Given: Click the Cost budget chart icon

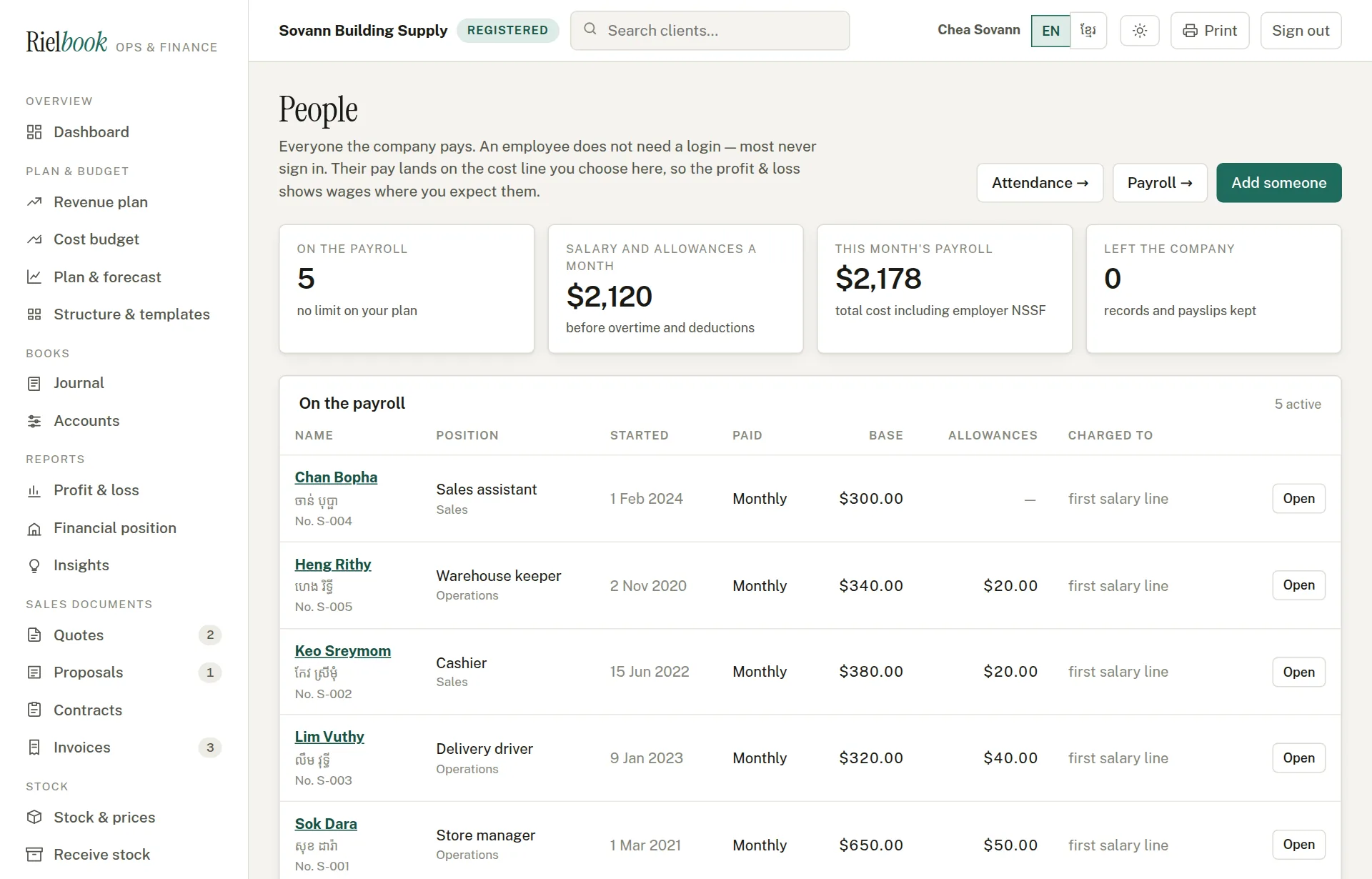Looking at the screenshot, I should point(34,239).
